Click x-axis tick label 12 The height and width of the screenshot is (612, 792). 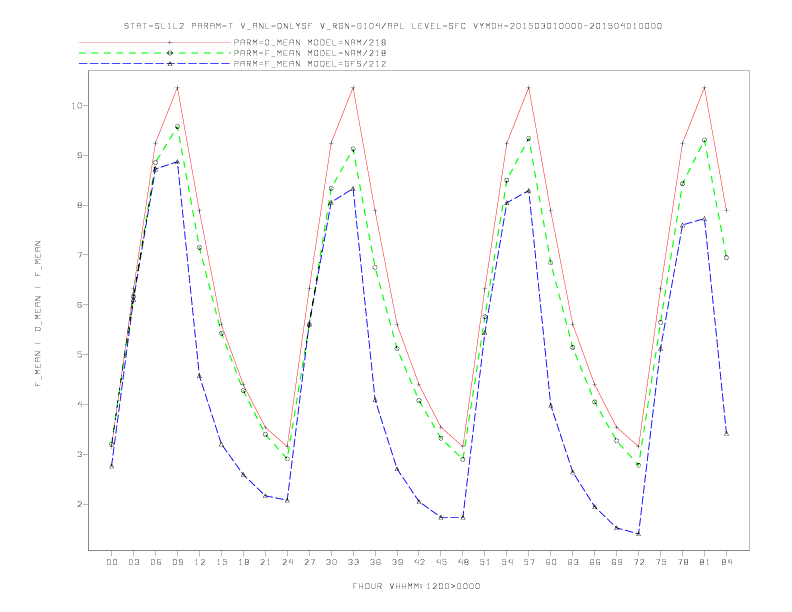pyautogui.click(x=200, y=562)
